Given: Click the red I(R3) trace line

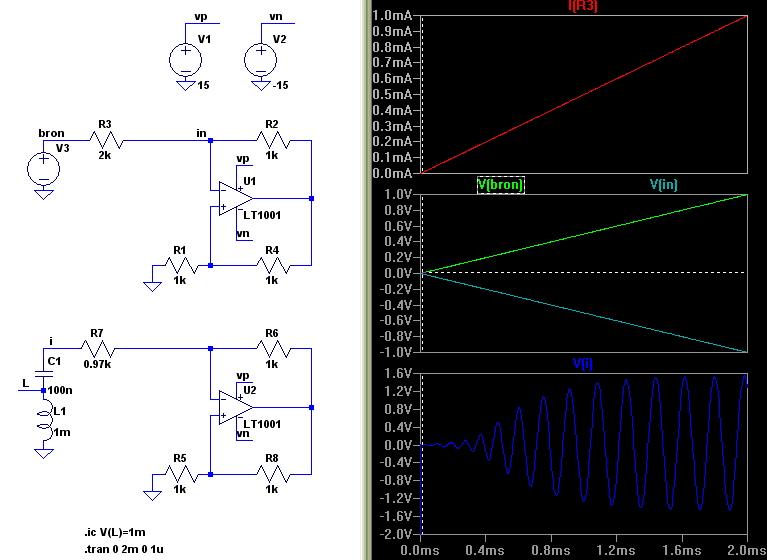Looking at the screenshot, I should (x=584, y=94).
